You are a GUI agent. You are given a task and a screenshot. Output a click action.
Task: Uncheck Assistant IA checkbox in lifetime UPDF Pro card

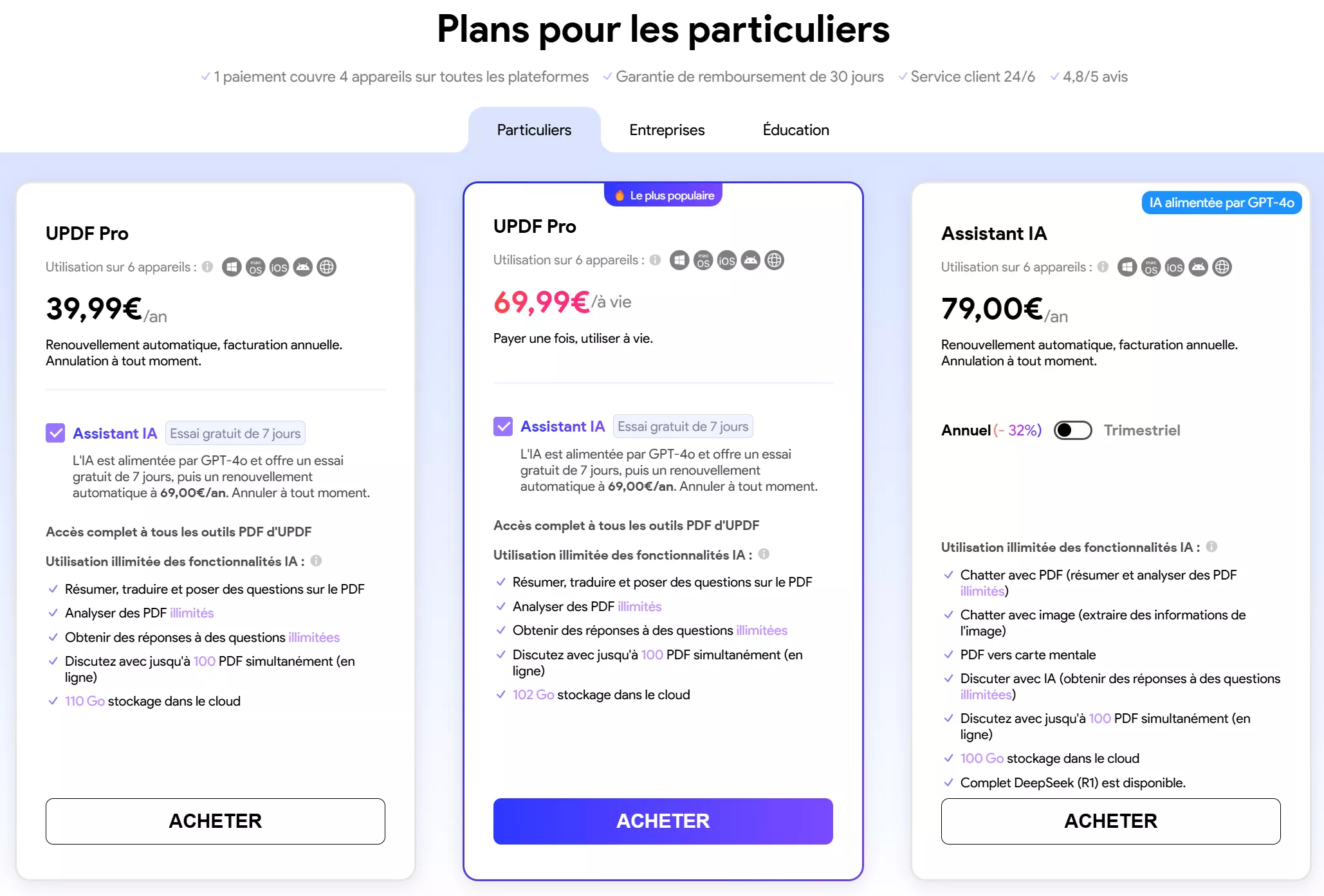pyautogui.click(x=503, y=426)
